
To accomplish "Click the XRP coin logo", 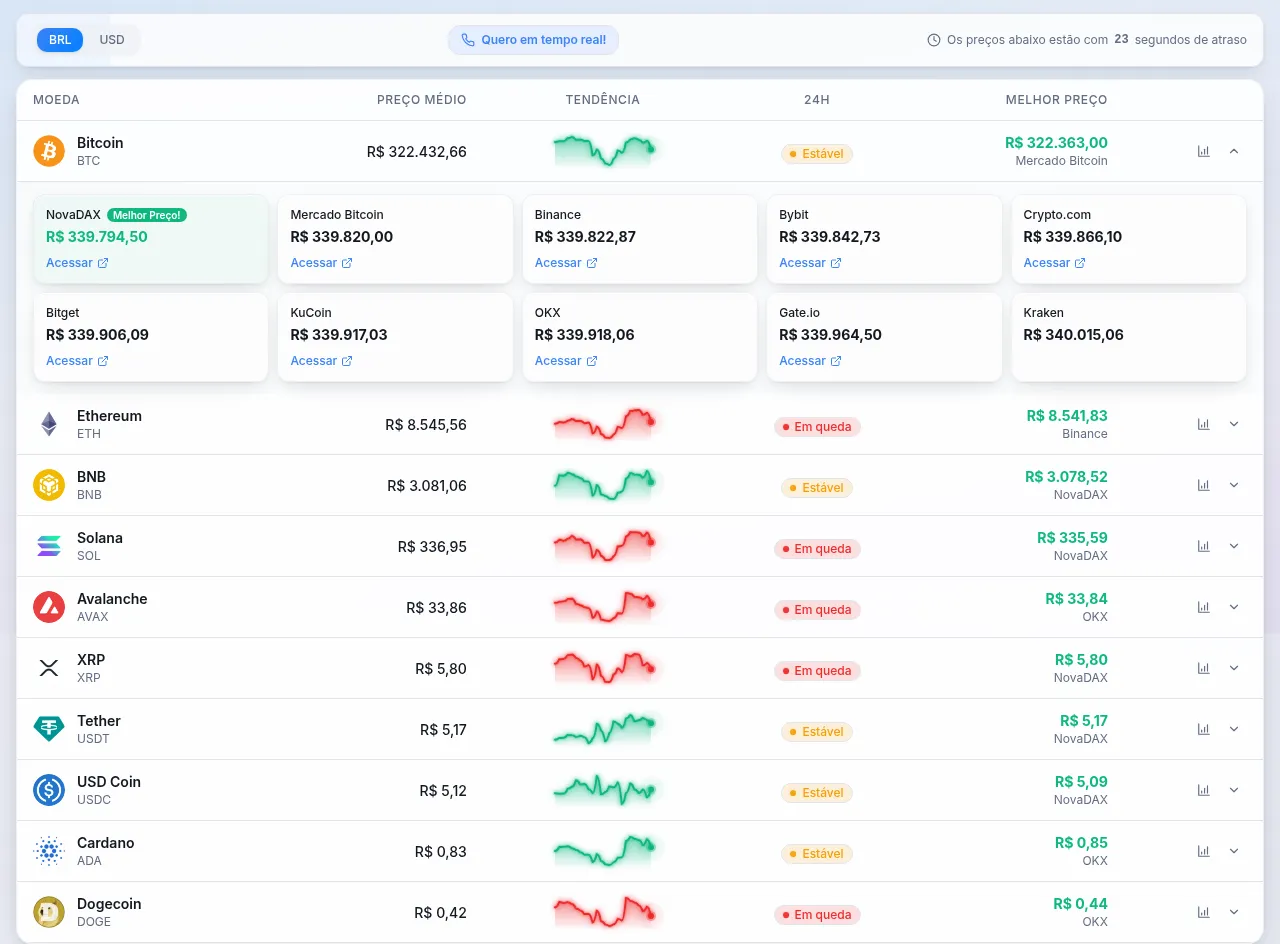I will coord(49,668).
